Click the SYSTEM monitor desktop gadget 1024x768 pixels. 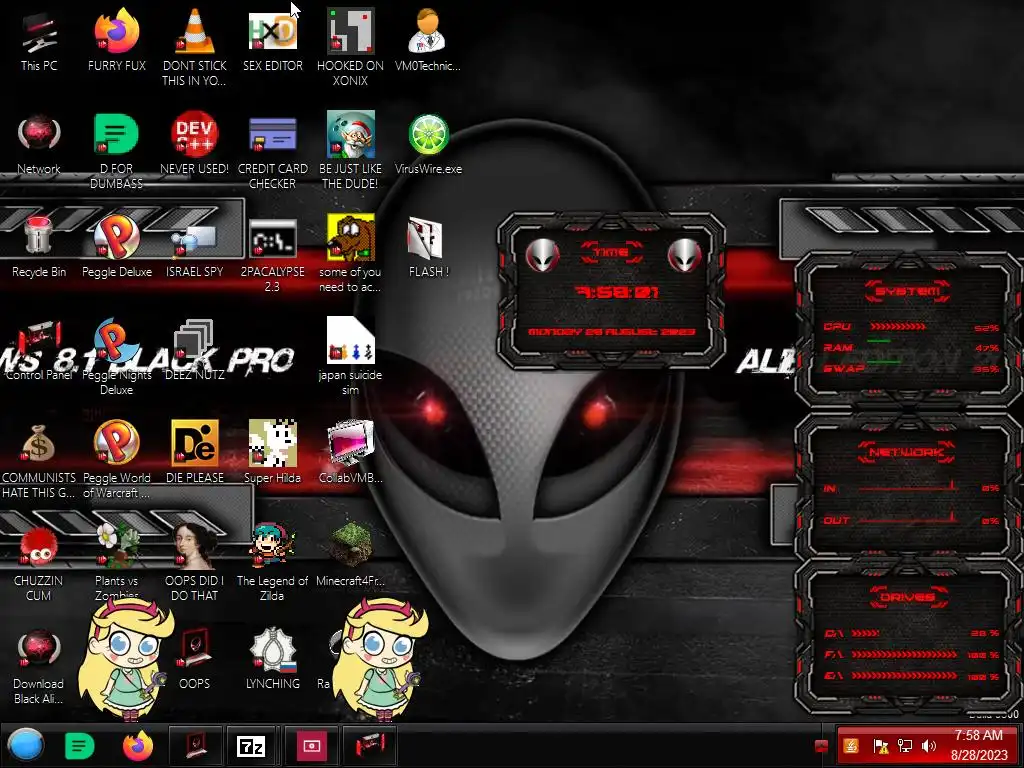point(908,330)
